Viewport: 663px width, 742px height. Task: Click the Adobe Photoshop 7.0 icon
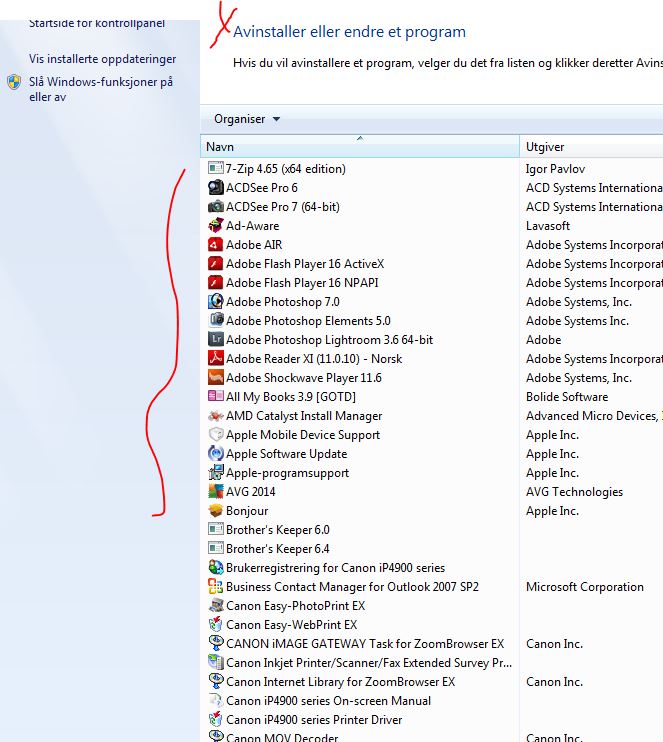[x=216, y=302]
